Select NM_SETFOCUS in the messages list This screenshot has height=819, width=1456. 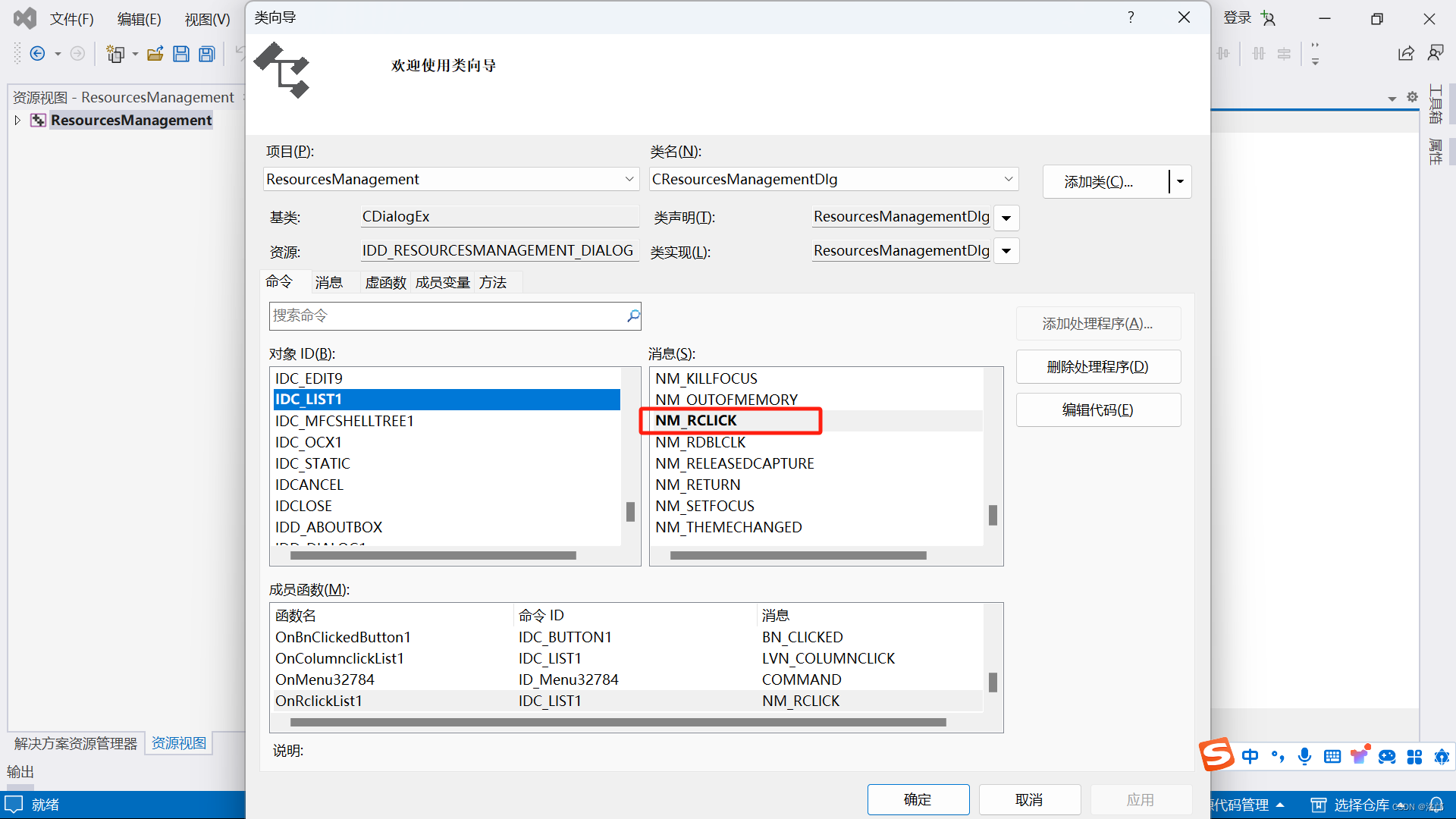(x=817, y=506)
